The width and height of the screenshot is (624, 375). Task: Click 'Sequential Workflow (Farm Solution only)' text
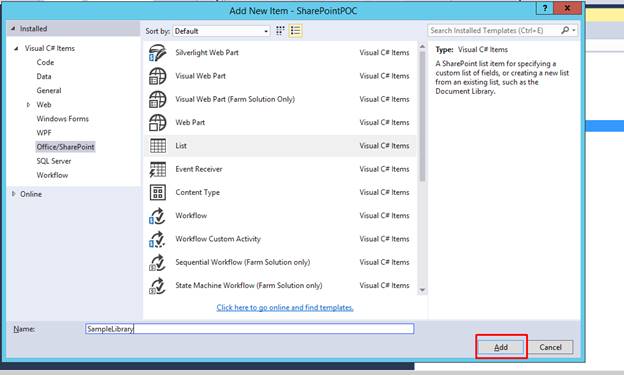243,262
